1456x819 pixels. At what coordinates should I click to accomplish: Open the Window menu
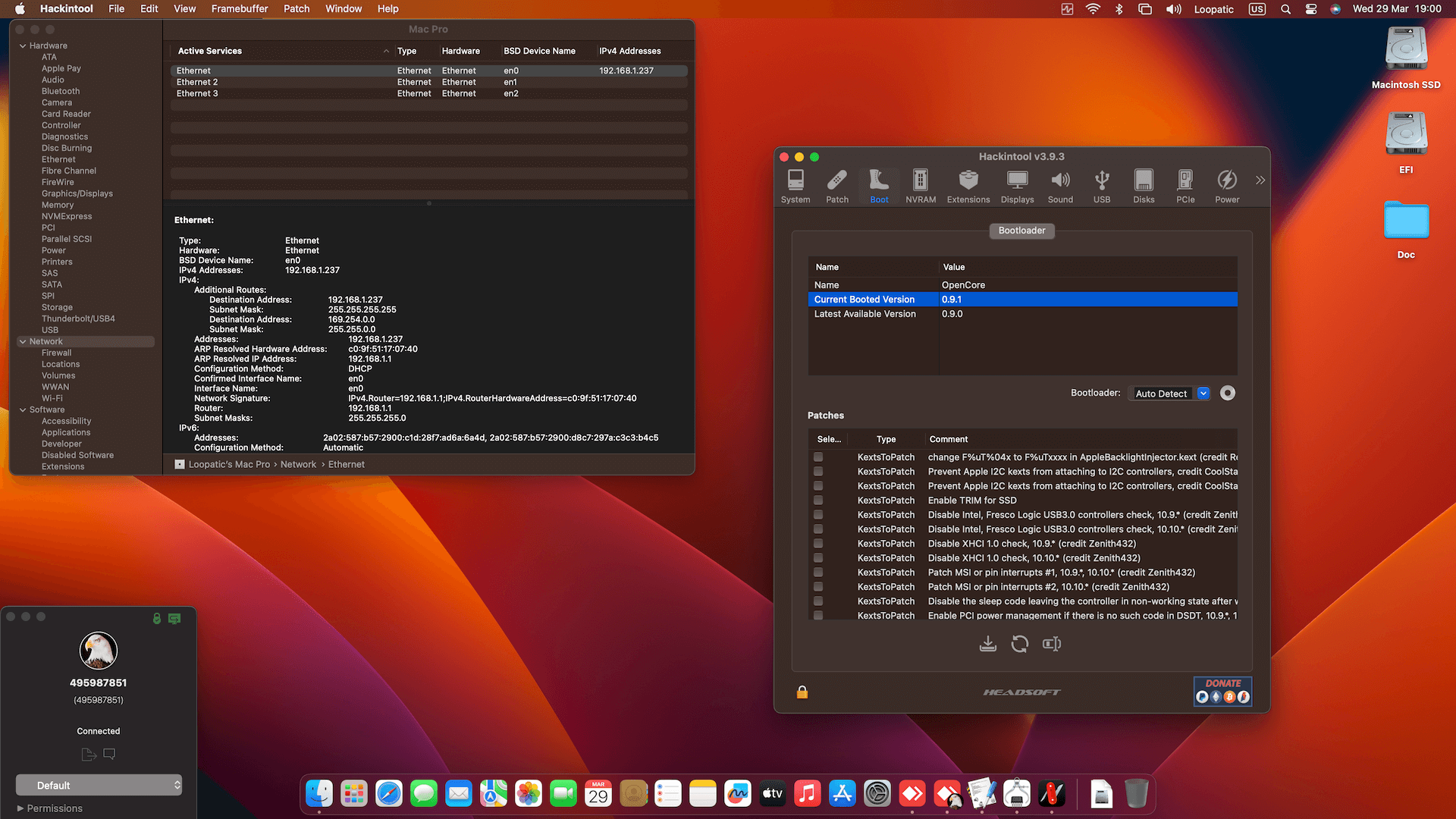[344, 8]
